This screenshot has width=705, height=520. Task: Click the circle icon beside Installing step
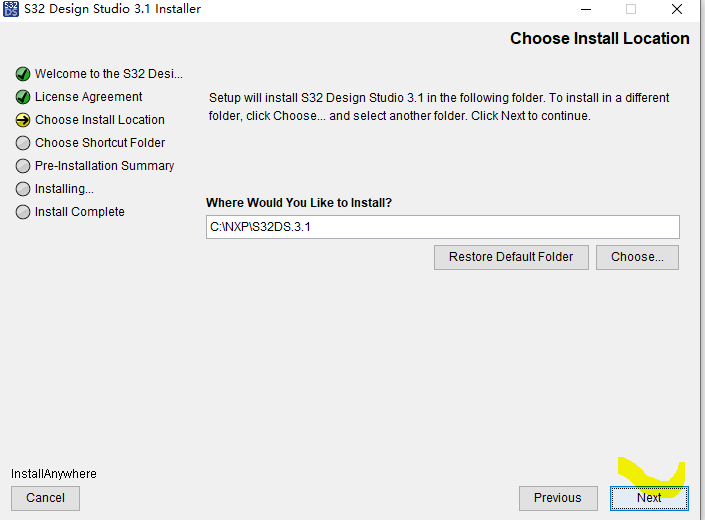(23, 189)
